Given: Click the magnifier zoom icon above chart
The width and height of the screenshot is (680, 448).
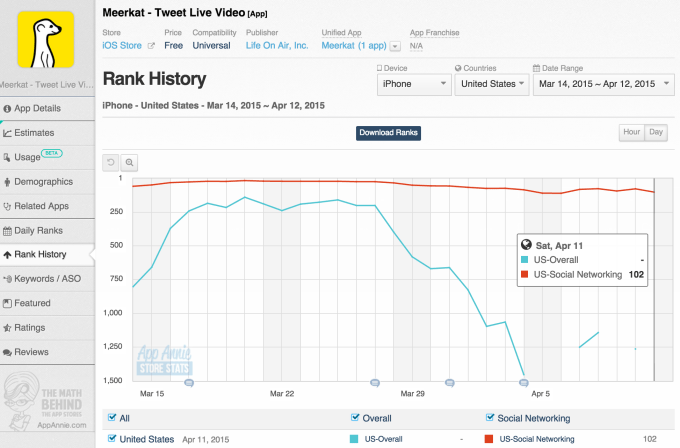Looking at the screenshot, I should 128,162.
